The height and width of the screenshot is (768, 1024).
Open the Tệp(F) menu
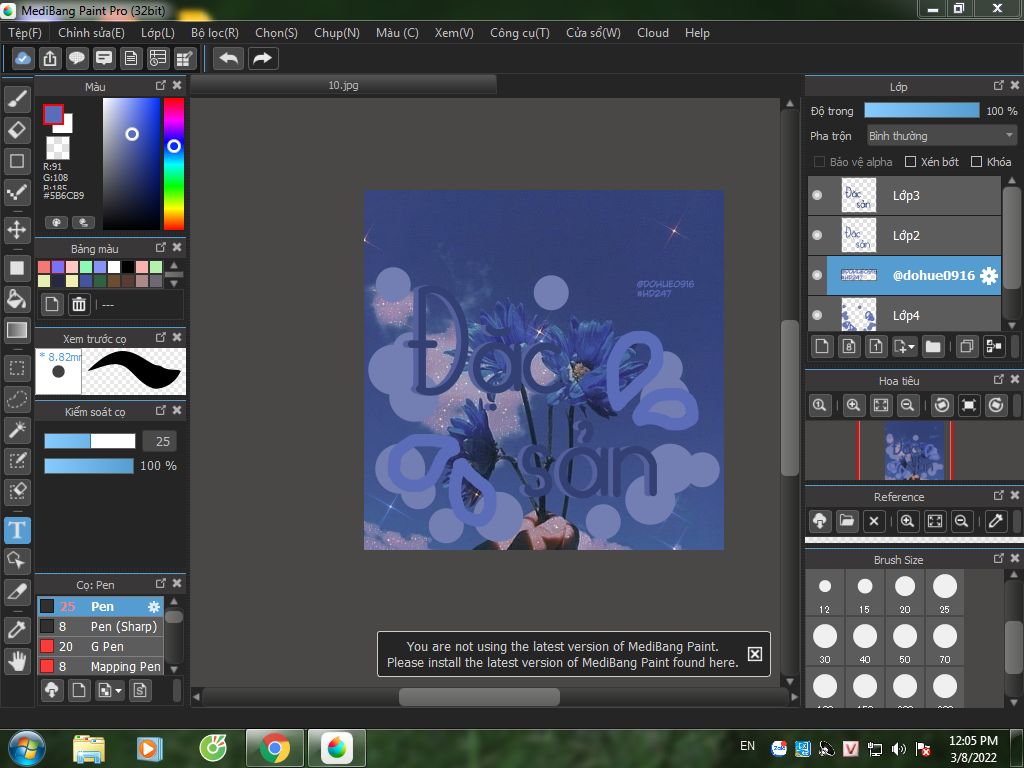click(25, 33)
